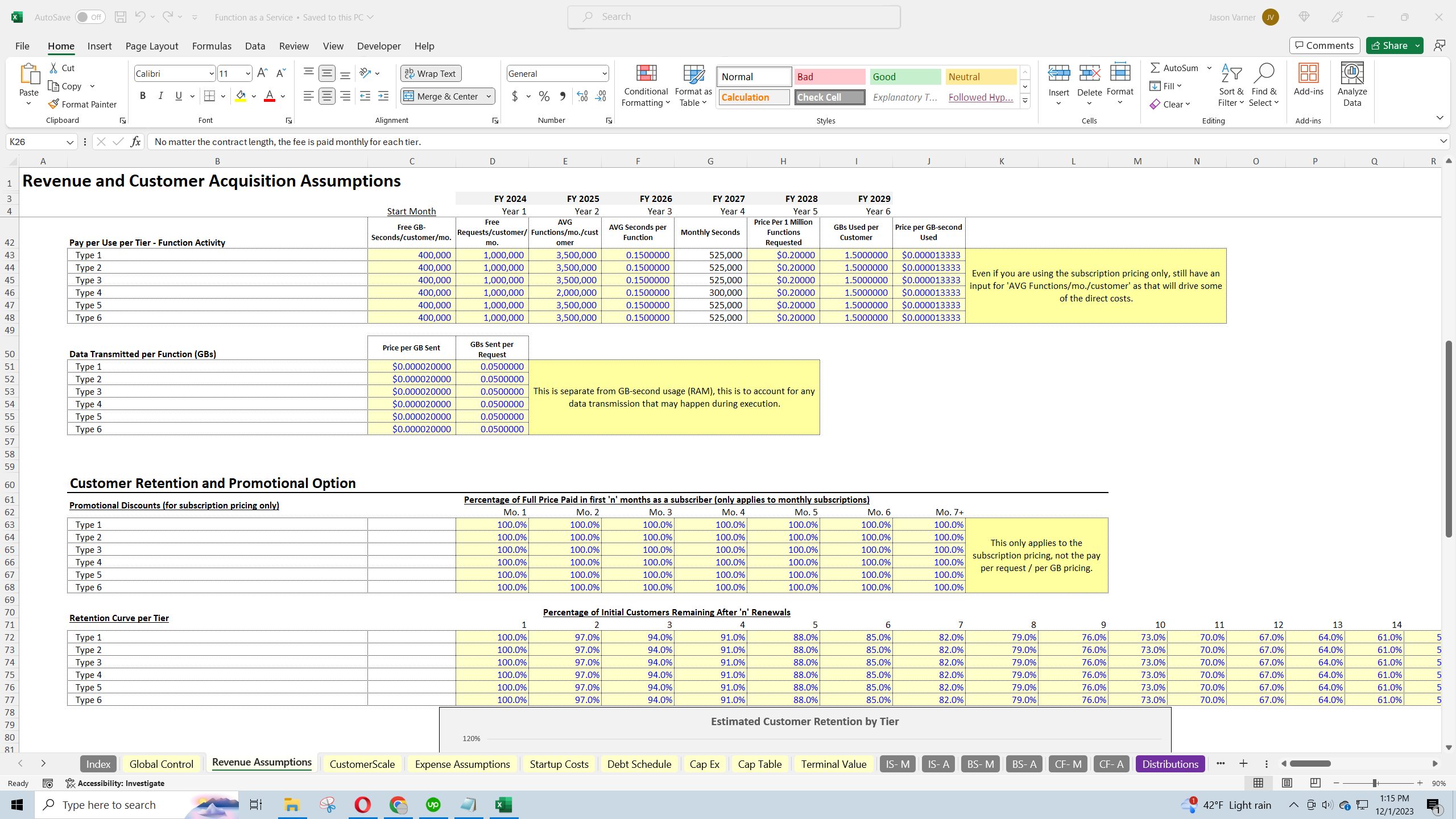Open Conditional Formatting menu
The width and height of the screenshot is (1456, 819).
646,84
